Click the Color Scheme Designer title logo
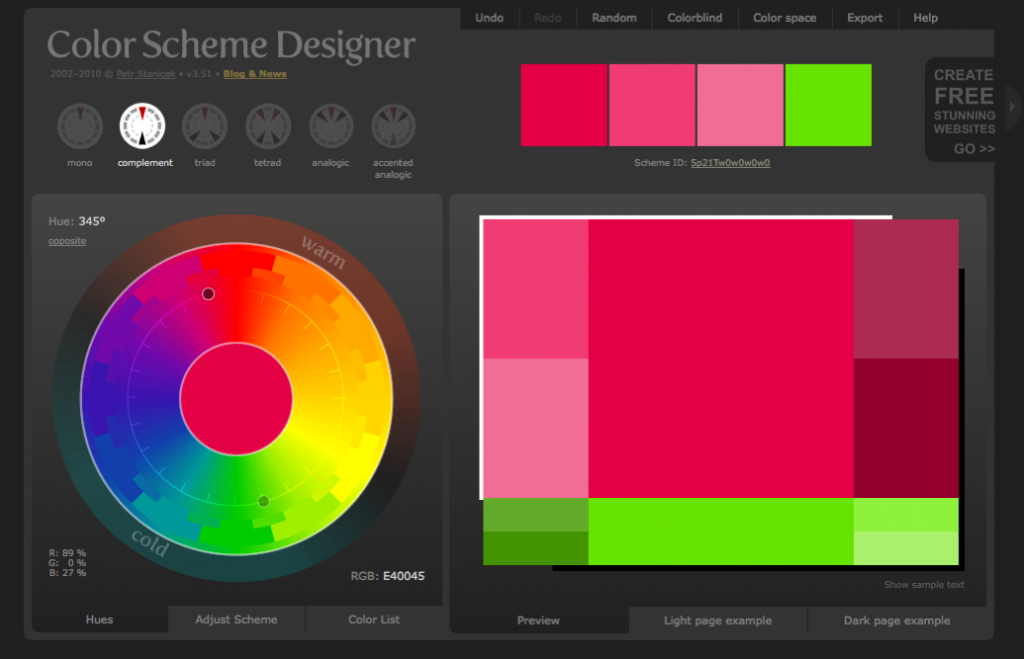This screenshot has height=659, width=1024. pos(231,44)
